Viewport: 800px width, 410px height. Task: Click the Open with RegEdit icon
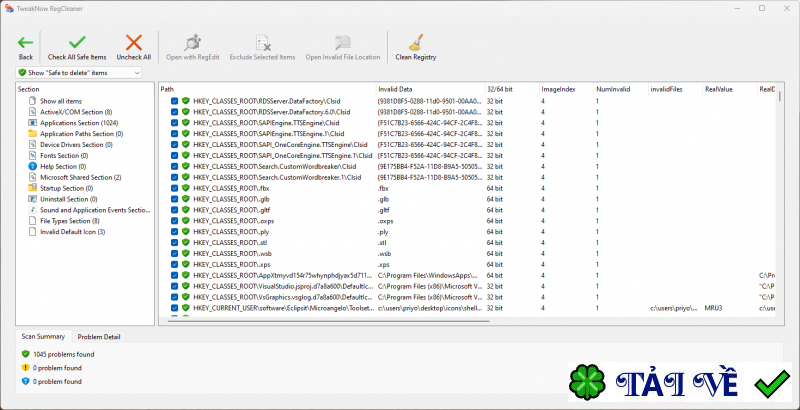(192, 42)
